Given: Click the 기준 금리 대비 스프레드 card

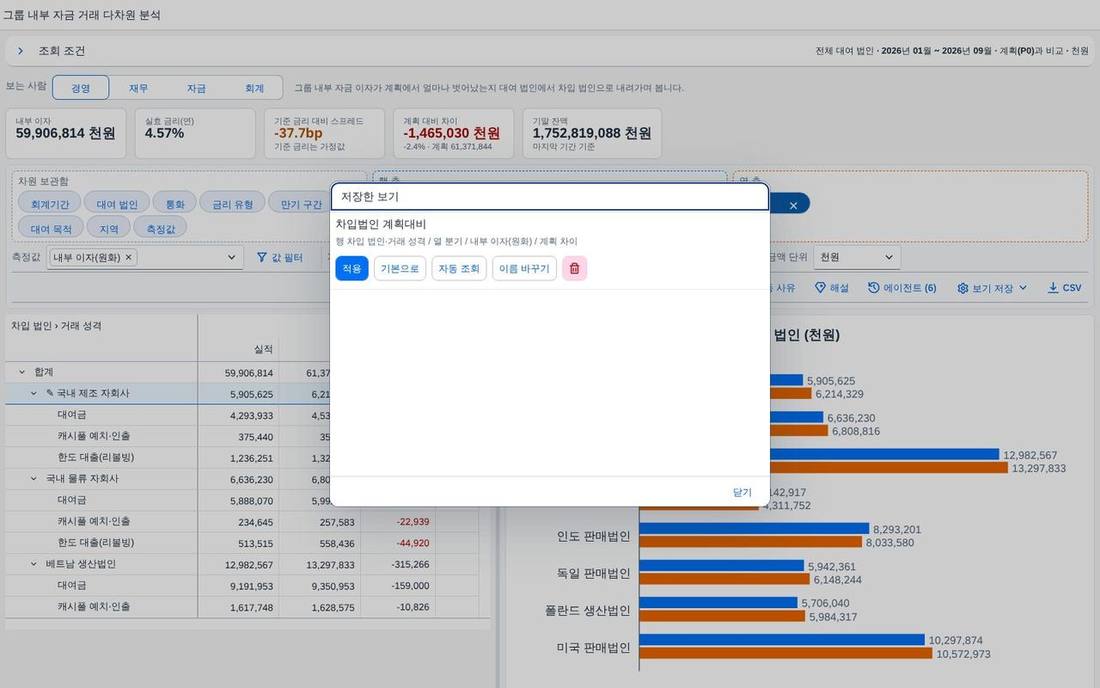Looking at the screenshot, I should pos(324,133).
